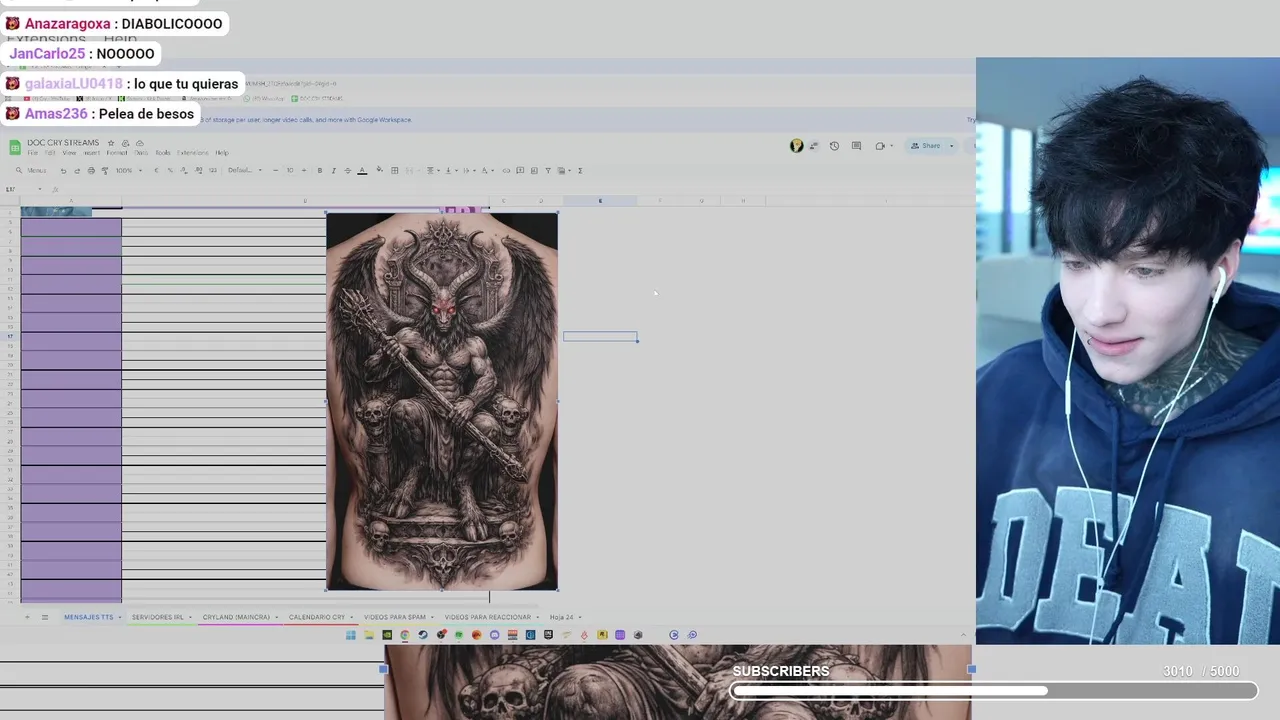Image resolution: width=1280 pixels, height=720 pixels.
Task: Open the Format menu
Action: (117, 153)
